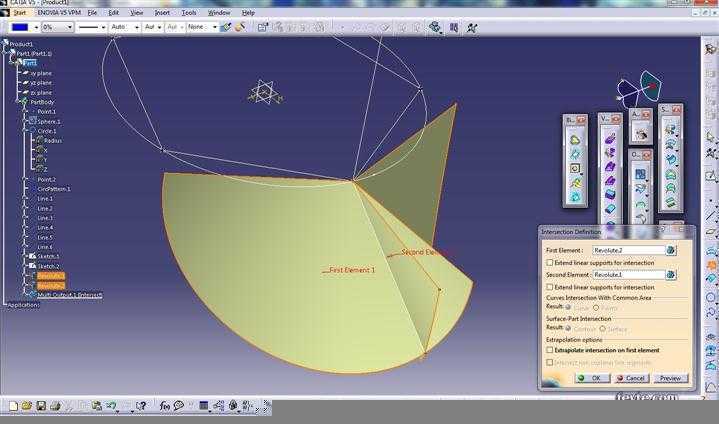Select Multi Output.1 (Intersect) tree node
The height and width of the screenshot is (424, 719).
[x=70, y=295]
